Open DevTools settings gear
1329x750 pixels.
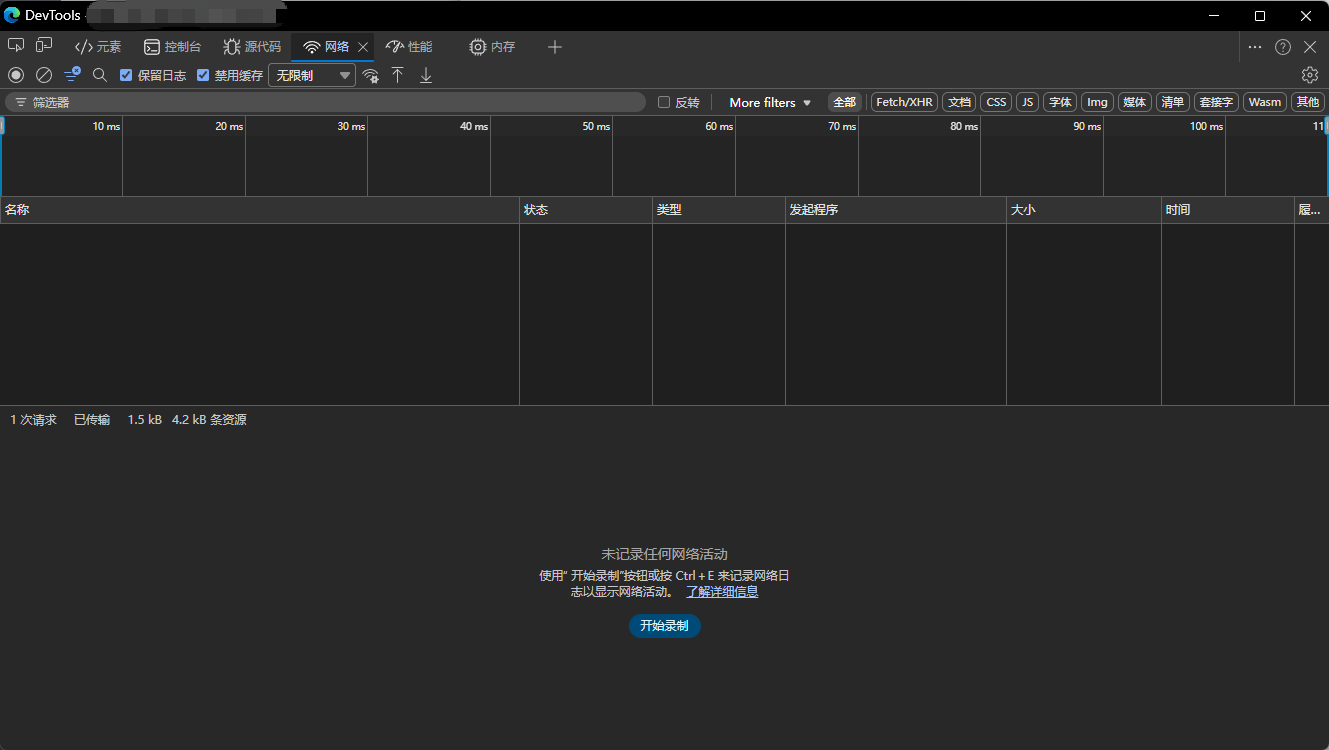point(1310,75)
